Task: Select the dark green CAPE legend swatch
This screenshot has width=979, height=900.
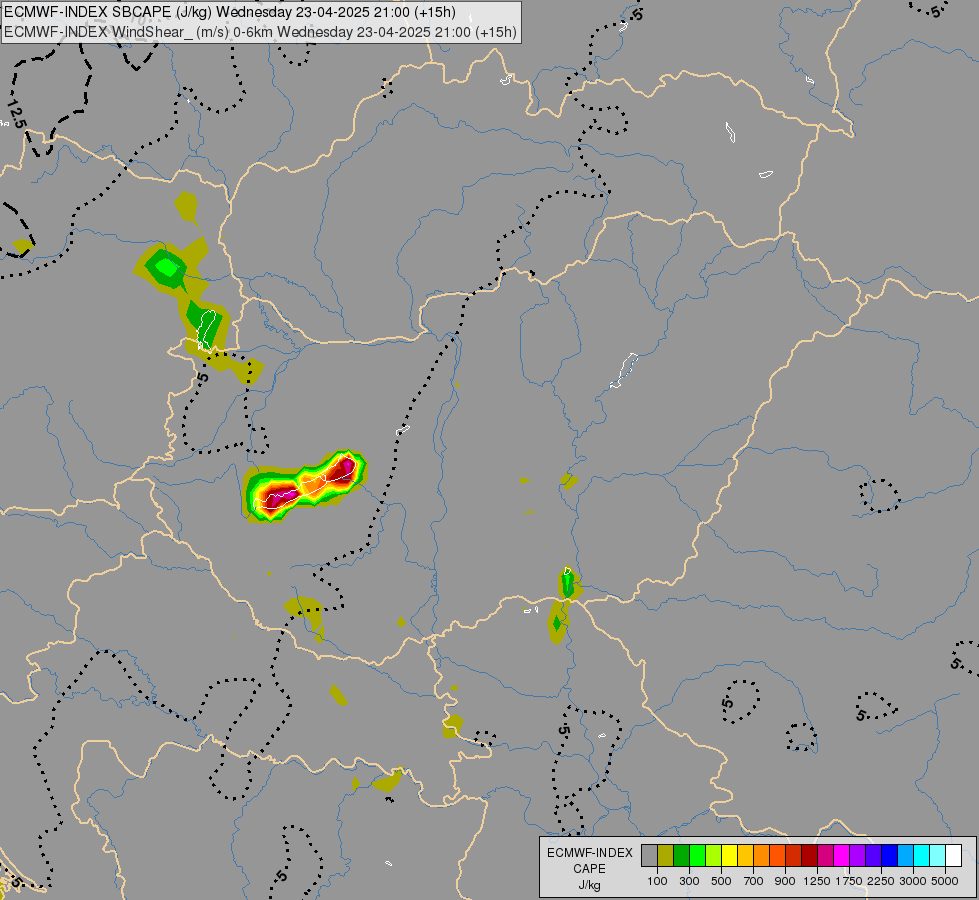Action: (681, 856)
